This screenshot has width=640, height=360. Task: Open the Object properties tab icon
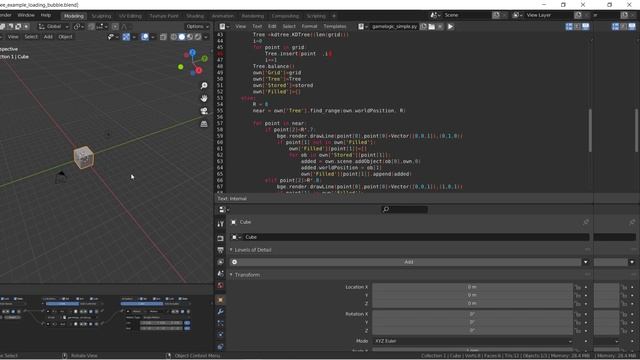(x=220, y=300)
